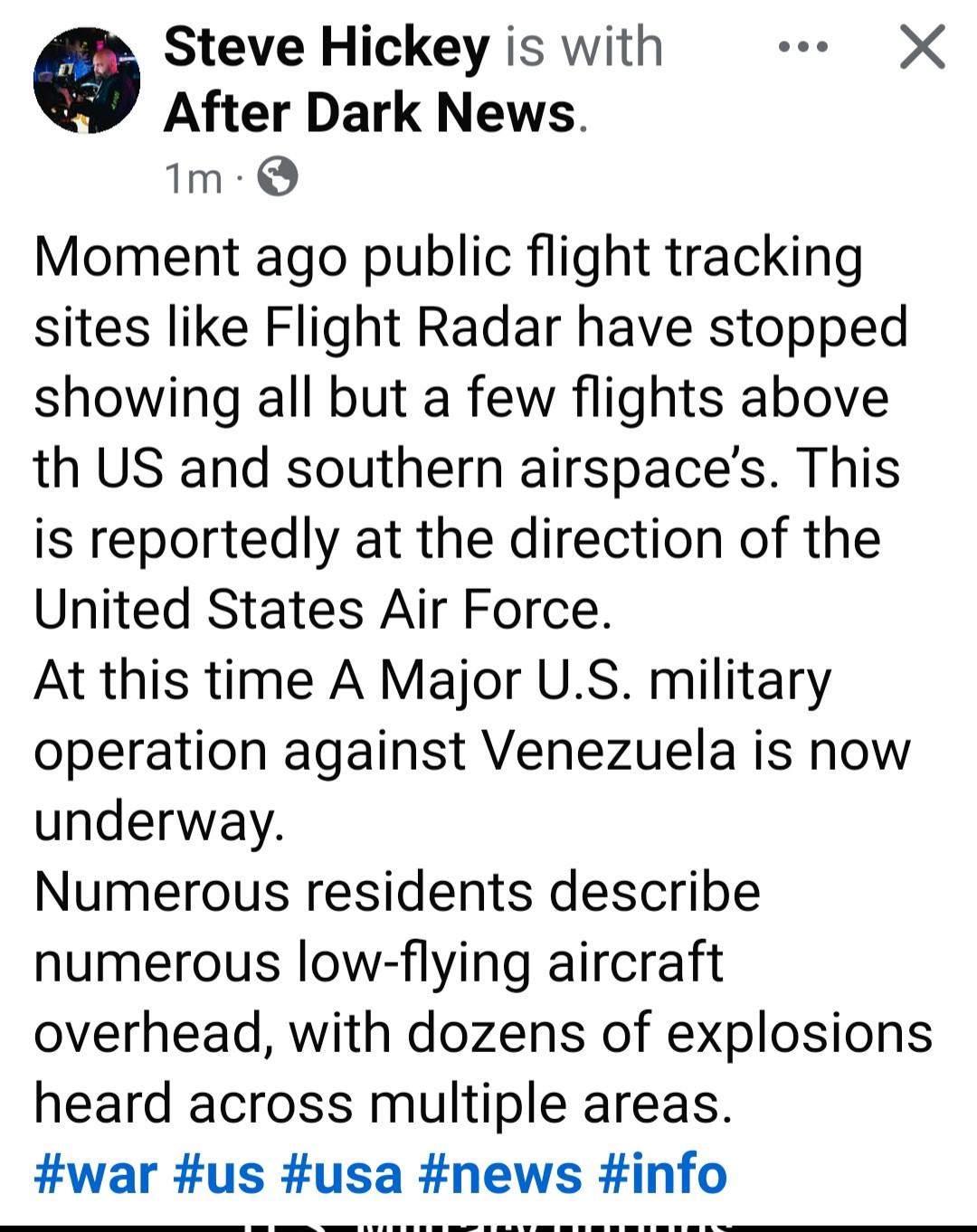Open the #war hashtag

(x=95, y=1174)
